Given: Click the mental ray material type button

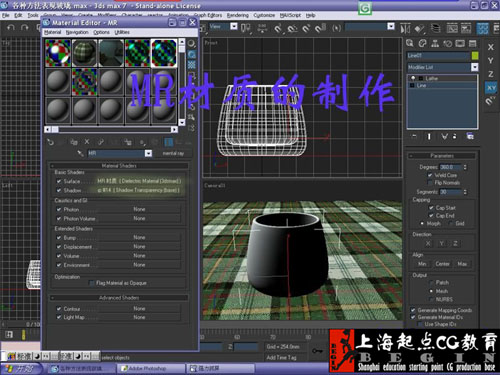Looking at the screenshot, I should point(173,153).
